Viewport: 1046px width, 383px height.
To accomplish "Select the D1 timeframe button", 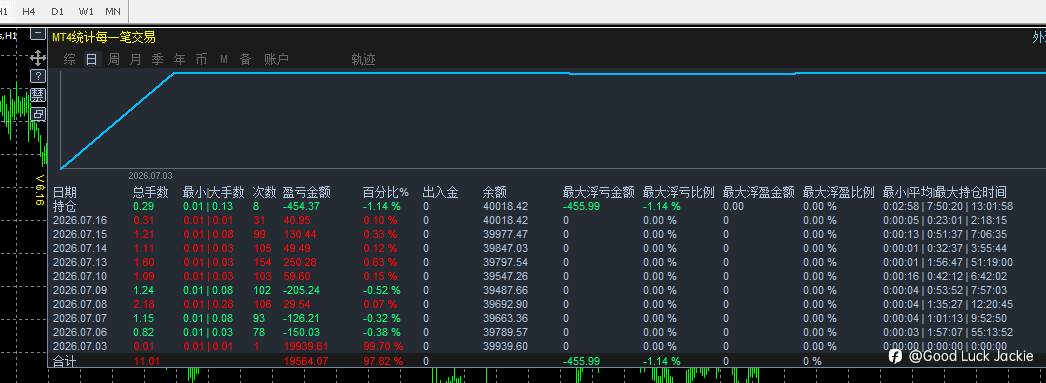I will coord(57,11).
